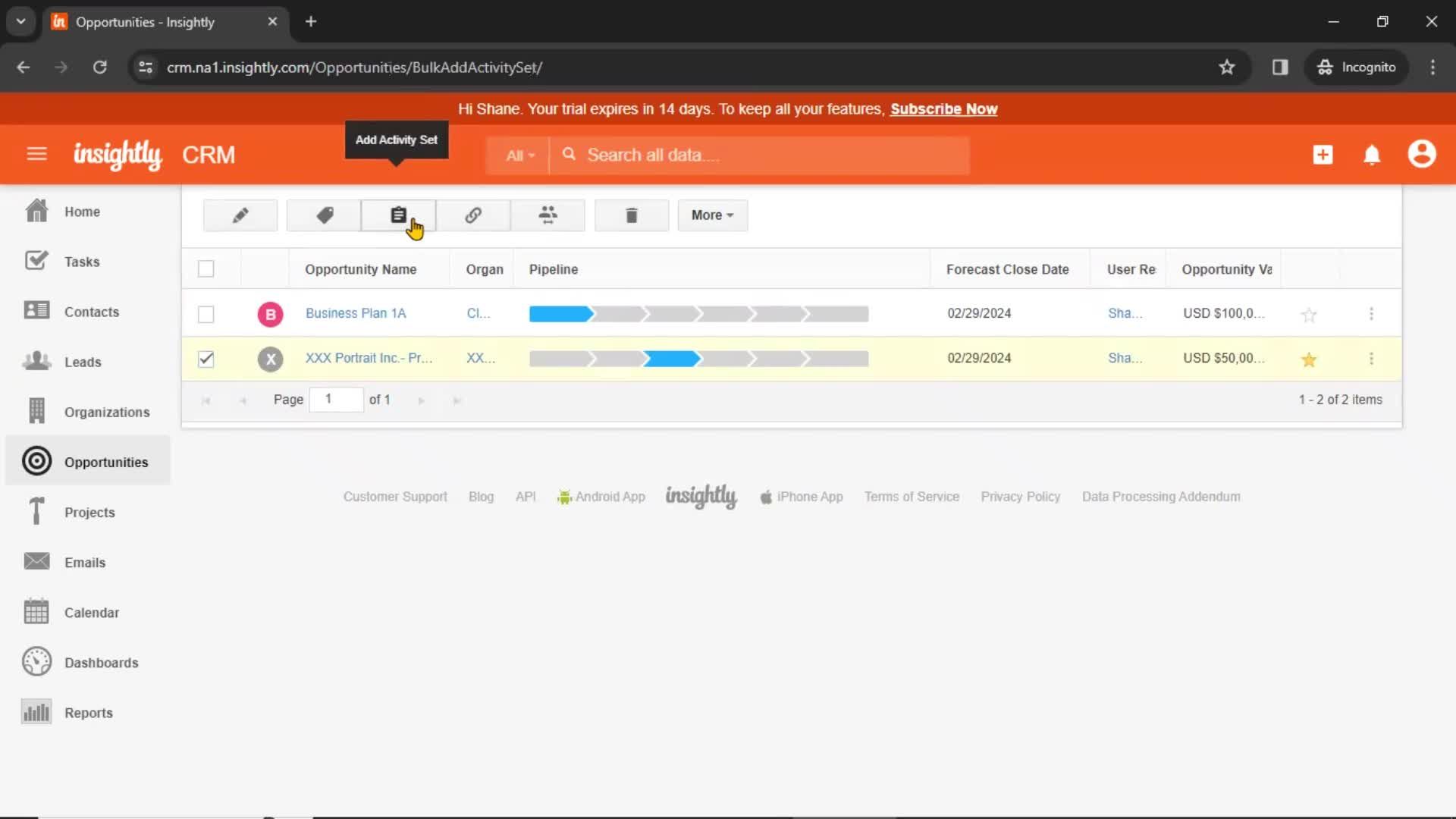Click the page number input box
This screenshot has height=819, width=1456.
[336, 399]
